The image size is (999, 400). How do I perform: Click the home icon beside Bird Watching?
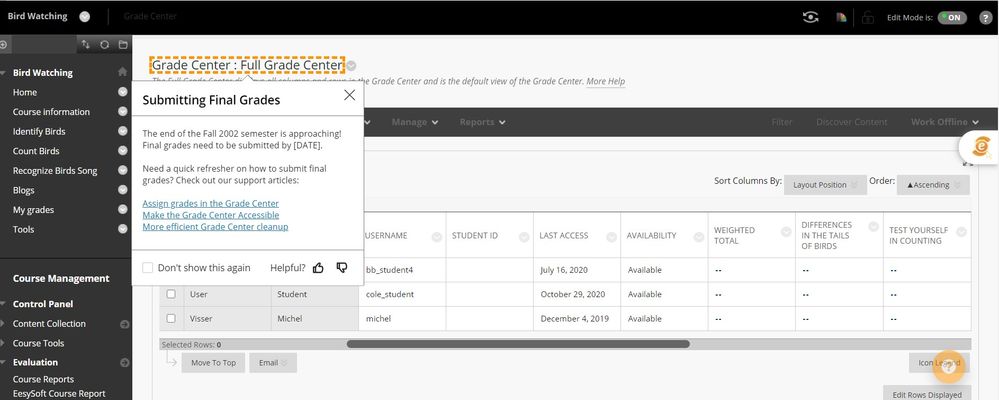122,72
